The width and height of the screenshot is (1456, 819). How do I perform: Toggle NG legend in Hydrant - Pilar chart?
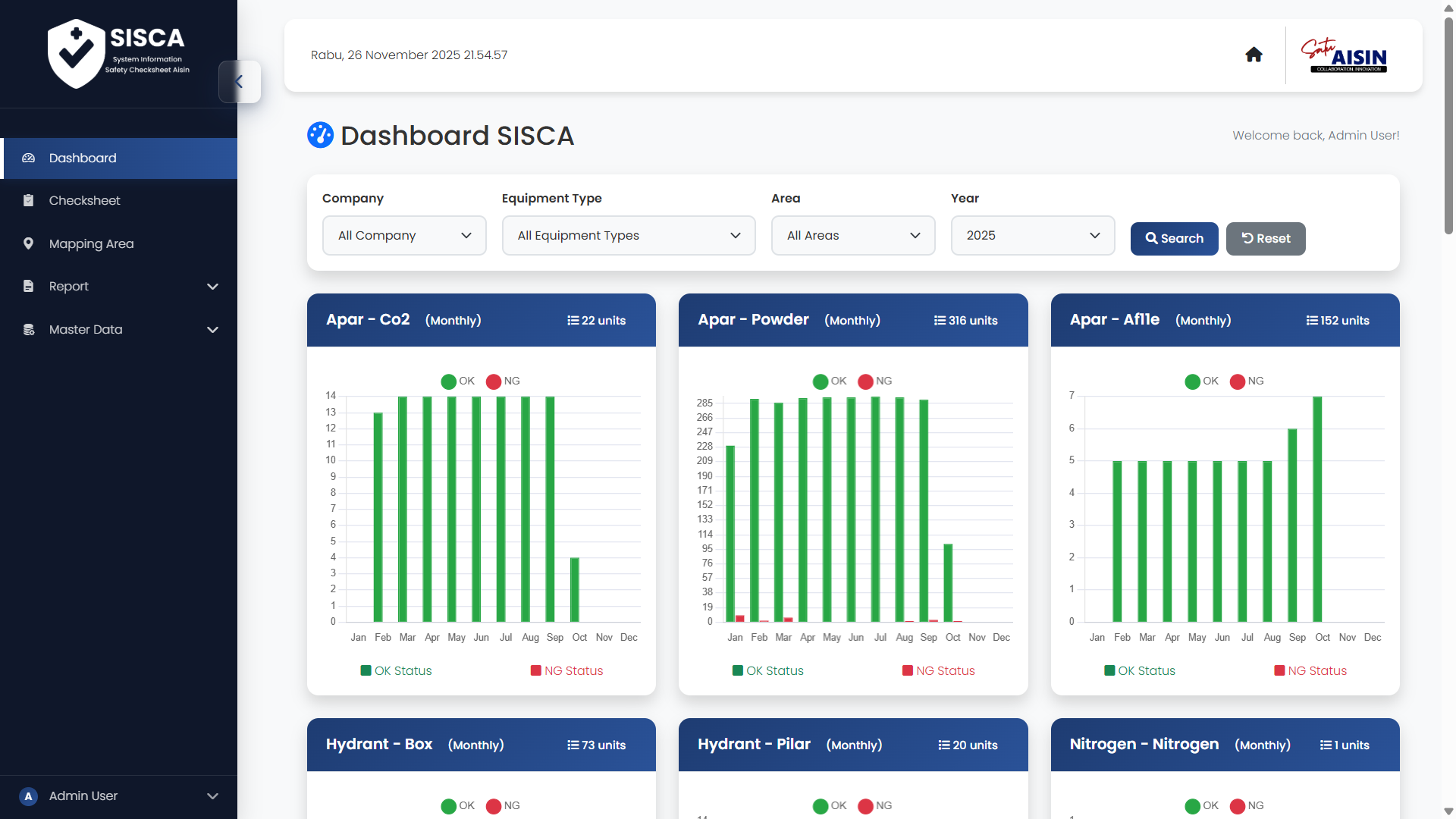pos(875,806)
